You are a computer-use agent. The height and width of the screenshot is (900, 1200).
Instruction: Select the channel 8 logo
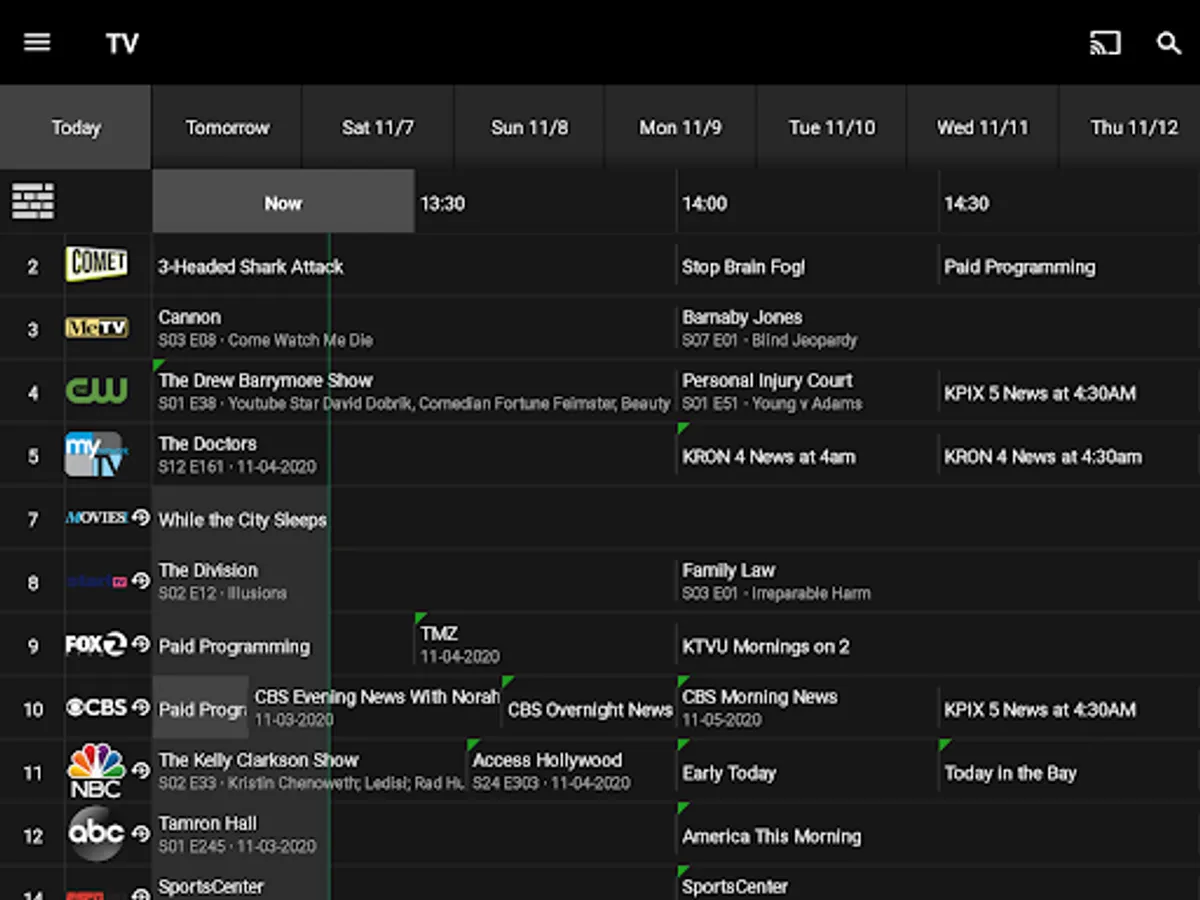(x=97, y=581)
